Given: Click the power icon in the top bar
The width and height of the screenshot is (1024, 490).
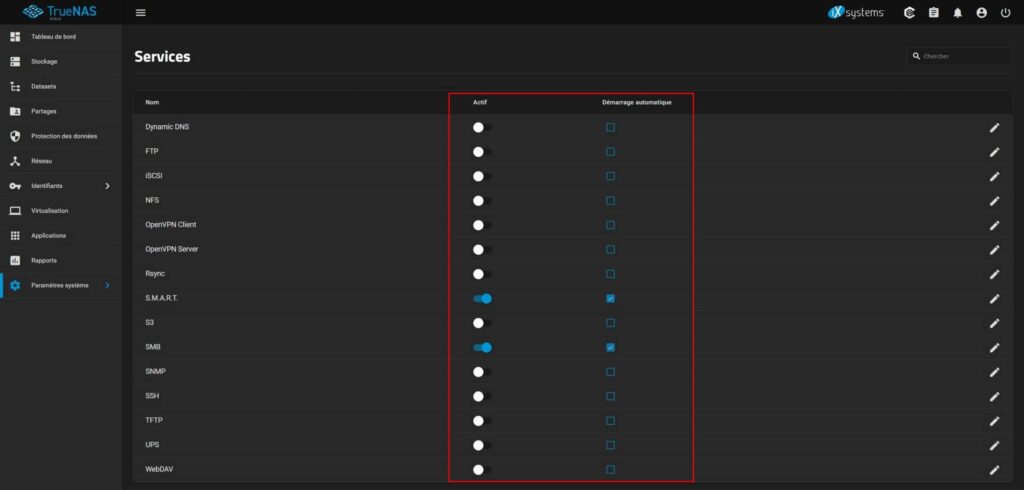Looking at the screenshot, I should 1005,12.
